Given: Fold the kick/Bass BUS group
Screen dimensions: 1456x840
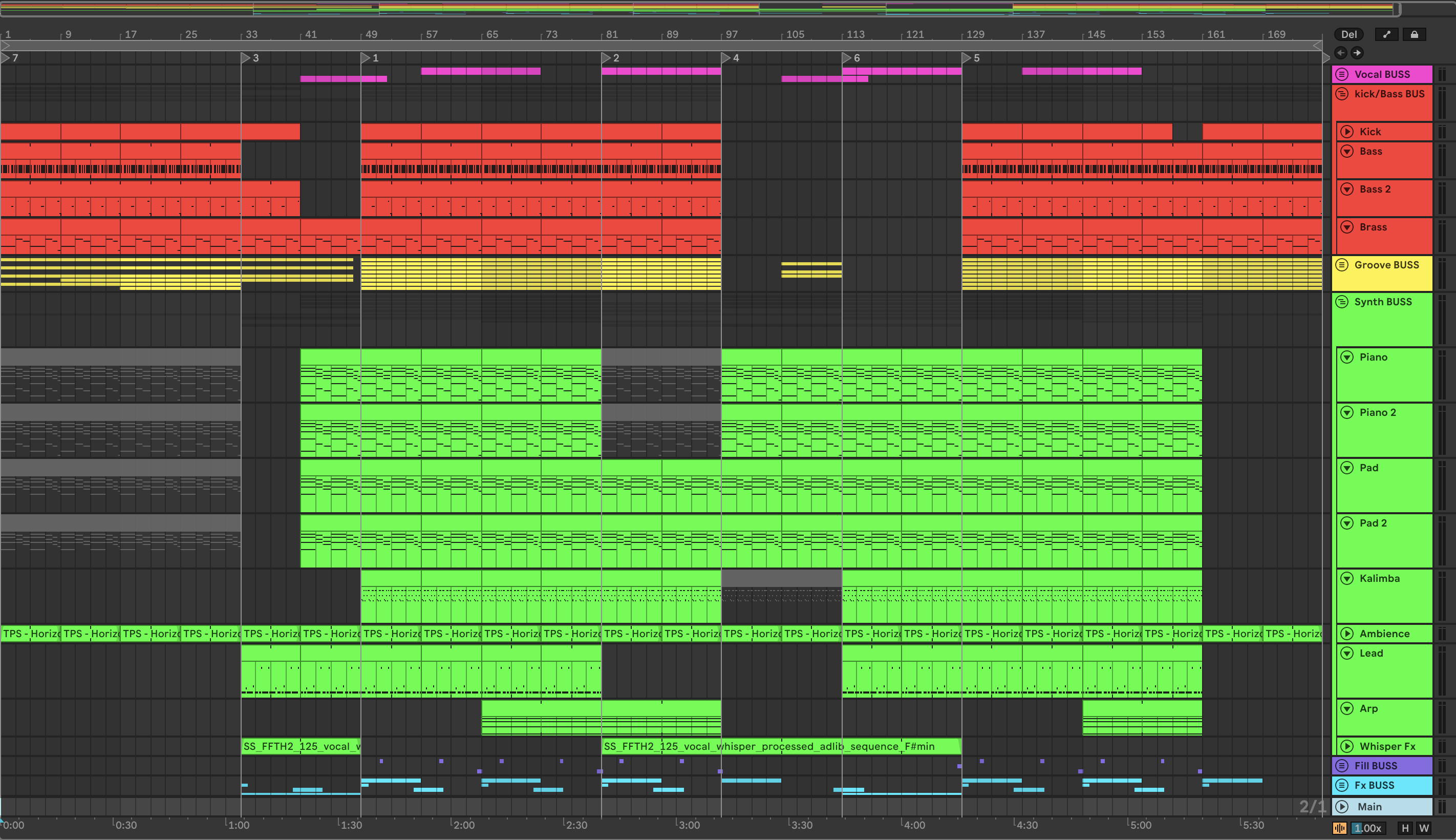Looking at the screenshot, I should tap(1342, 93).
